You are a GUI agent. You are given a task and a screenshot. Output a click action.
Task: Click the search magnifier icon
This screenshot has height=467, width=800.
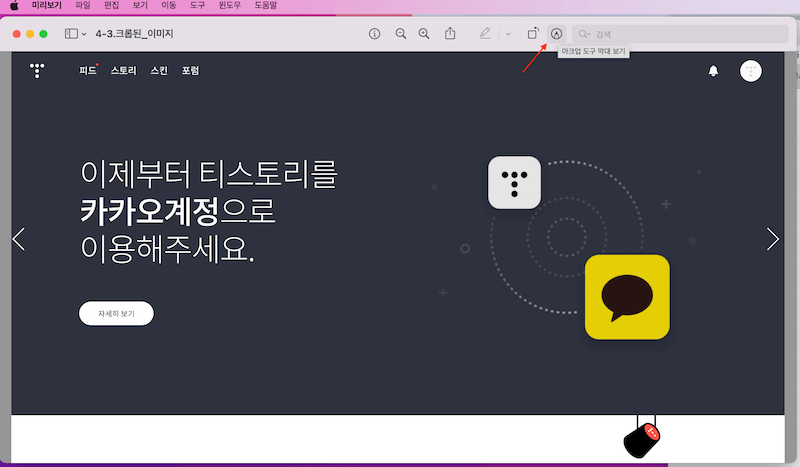pos(583,34)
